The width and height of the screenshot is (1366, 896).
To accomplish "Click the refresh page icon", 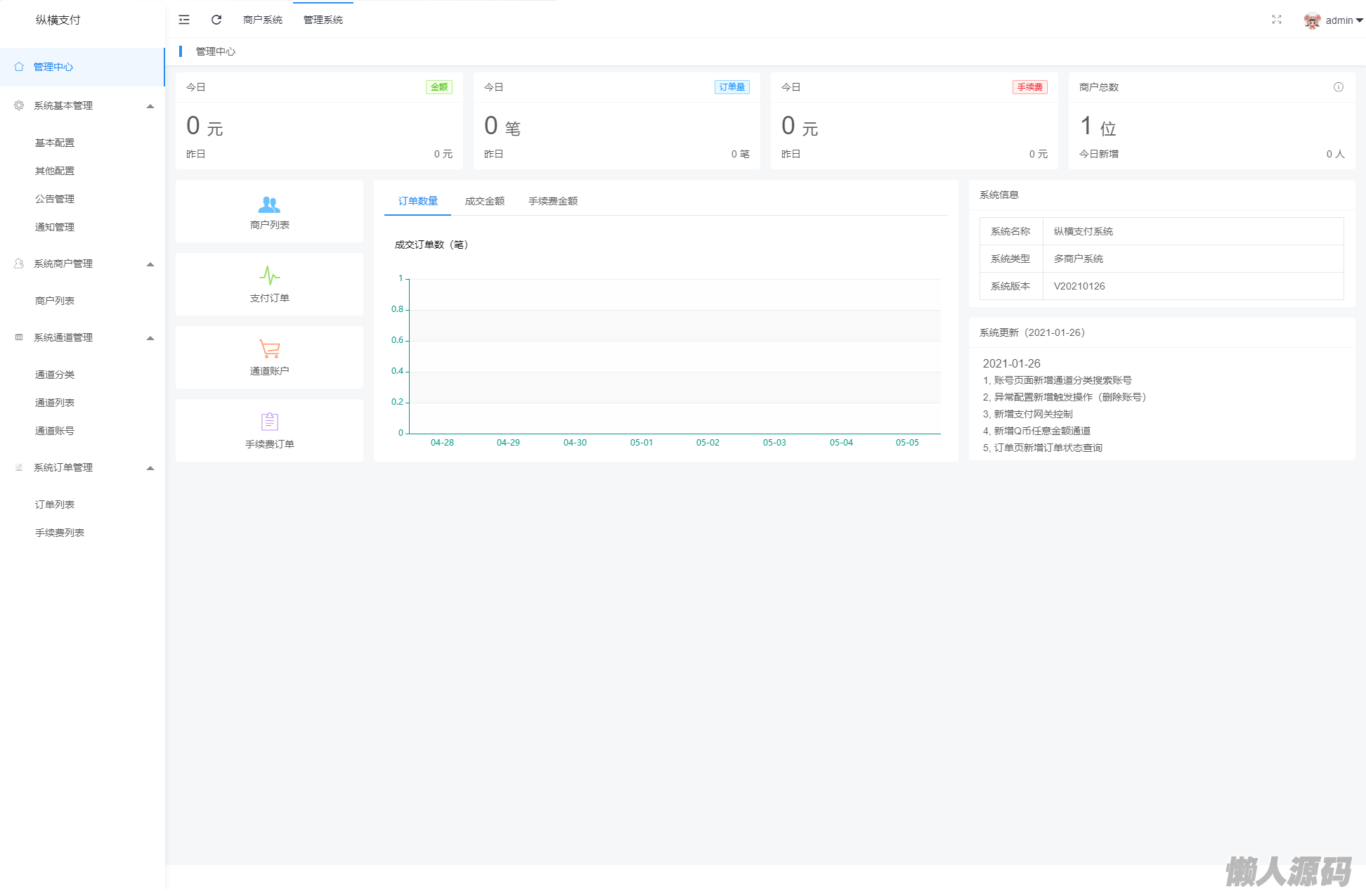I will [216, 20].
